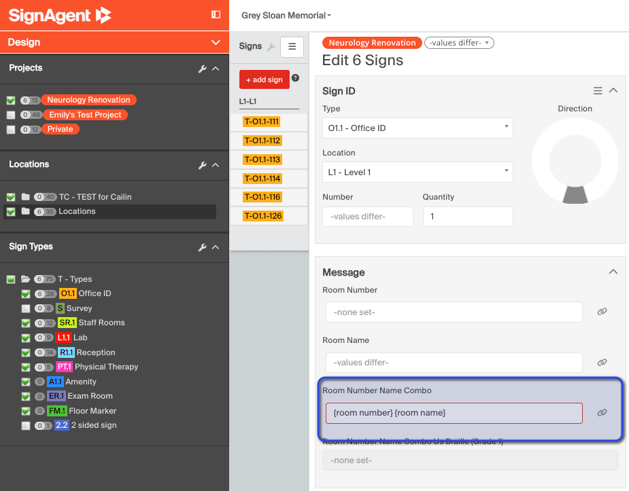The width and height of the screenshot is (629, 491).
Task: Collapse the Projects panel chevron
Action: (216, 69)
